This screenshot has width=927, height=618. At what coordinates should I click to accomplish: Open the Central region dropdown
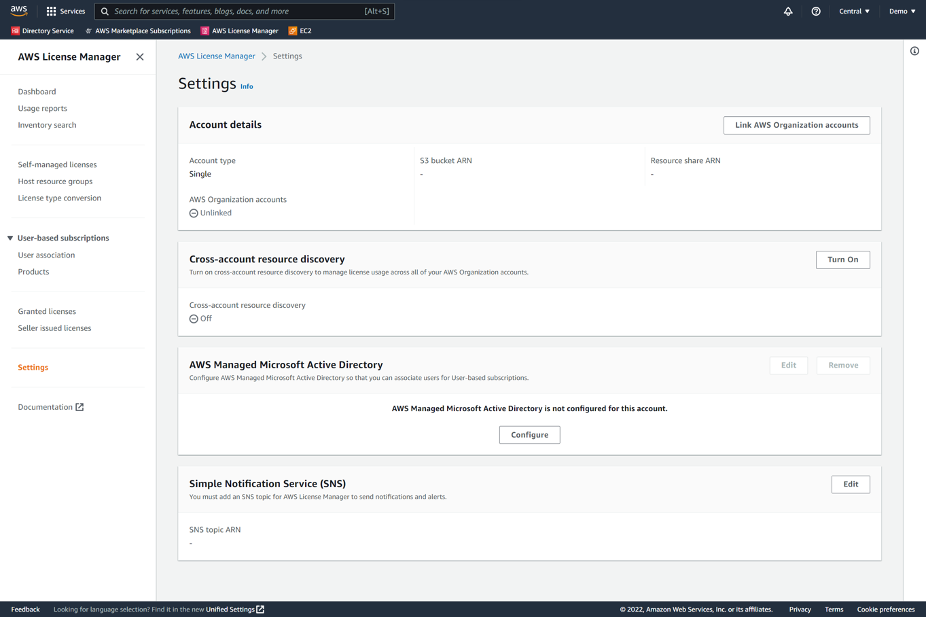pyautogui.click(x=854, y=11)
